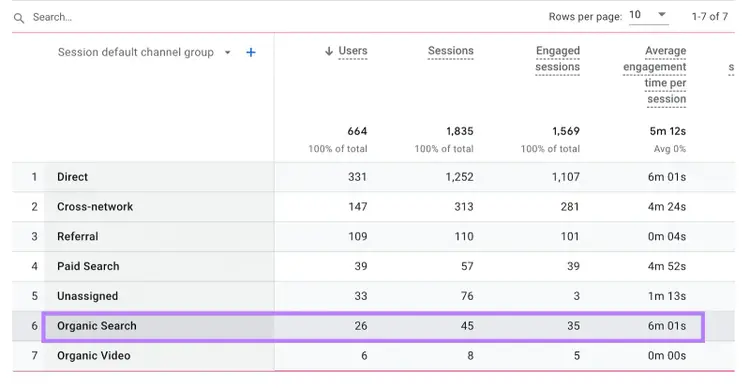Sort by Engaged sessions column header
This screenshot has height=388, width=750.
(558, 59)
